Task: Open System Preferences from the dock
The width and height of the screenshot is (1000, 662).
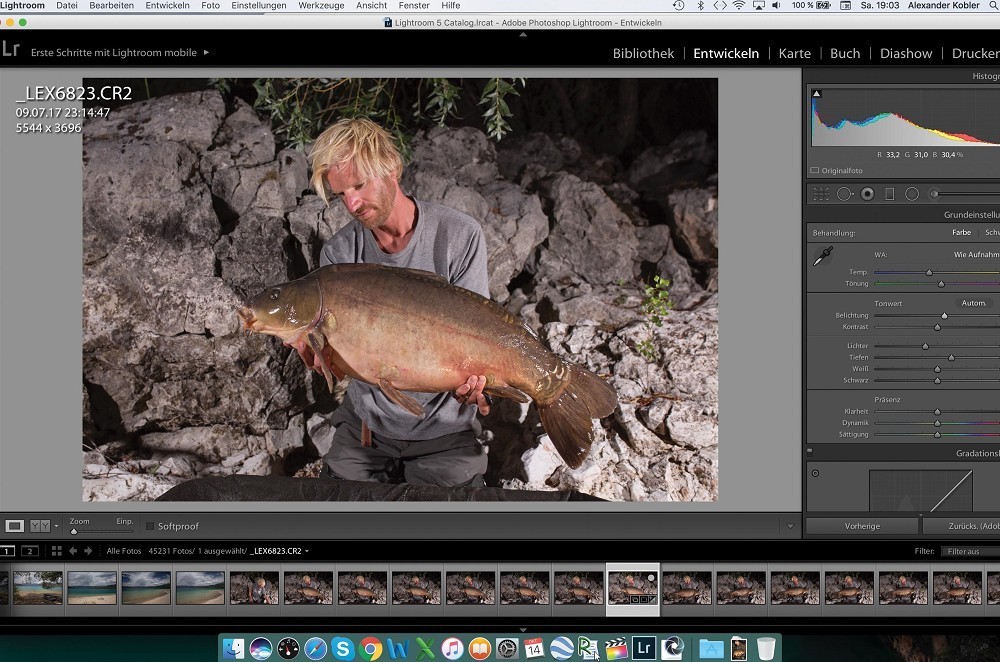Action: click(507, 649)
